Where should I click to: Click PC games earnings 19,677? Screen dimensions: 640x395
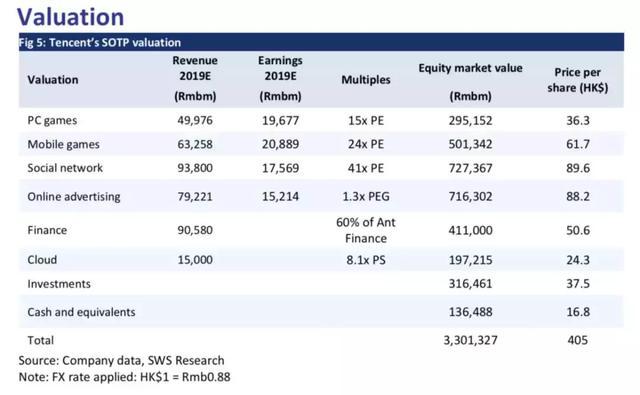[x=280, y=121]
